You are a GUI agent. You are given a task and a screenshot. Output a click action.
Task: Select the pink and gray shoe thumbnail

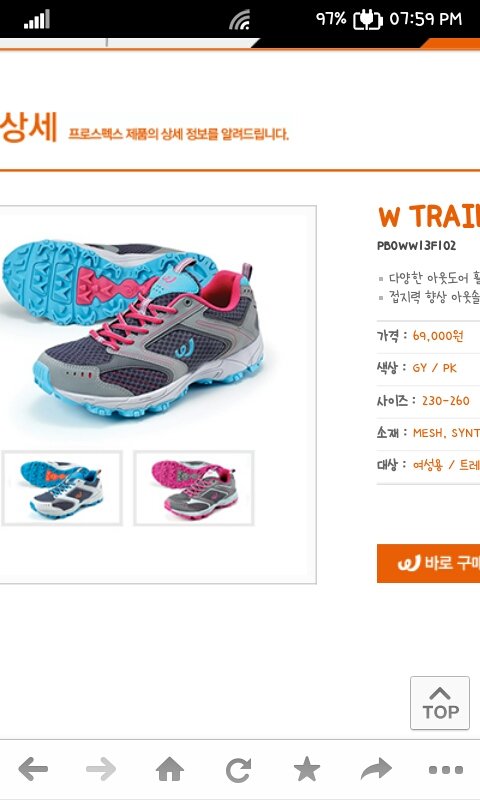(194, 488)
